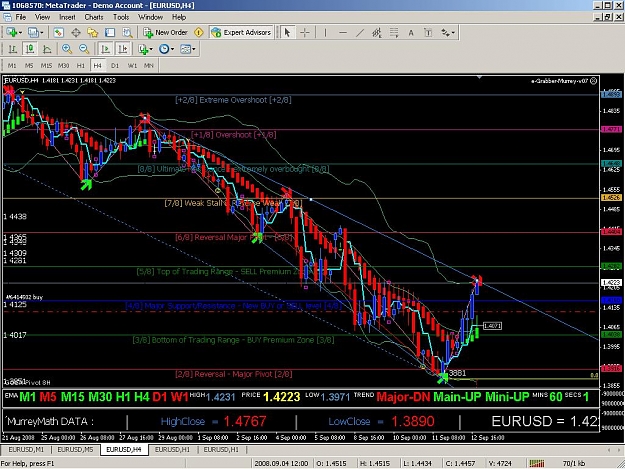Switch to the EURUSD,M1 chart tab
The width and height of the screenshot is (625, 469).
click(26, 449)
